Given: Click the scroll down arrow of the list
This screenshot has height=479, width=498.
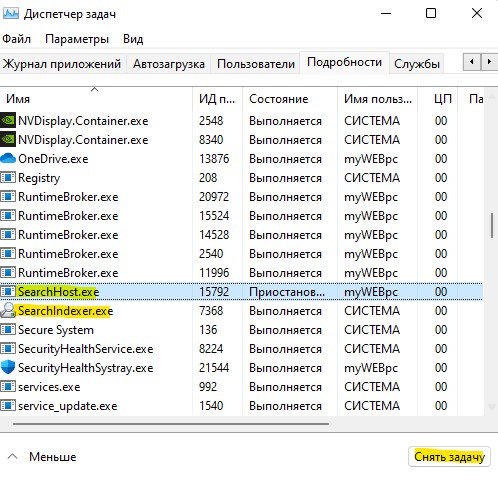Looking at the screenshot, I should coord(492,406).
